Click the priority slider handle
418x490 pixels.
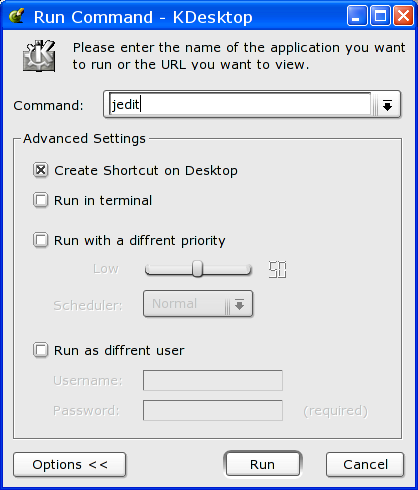197,269
